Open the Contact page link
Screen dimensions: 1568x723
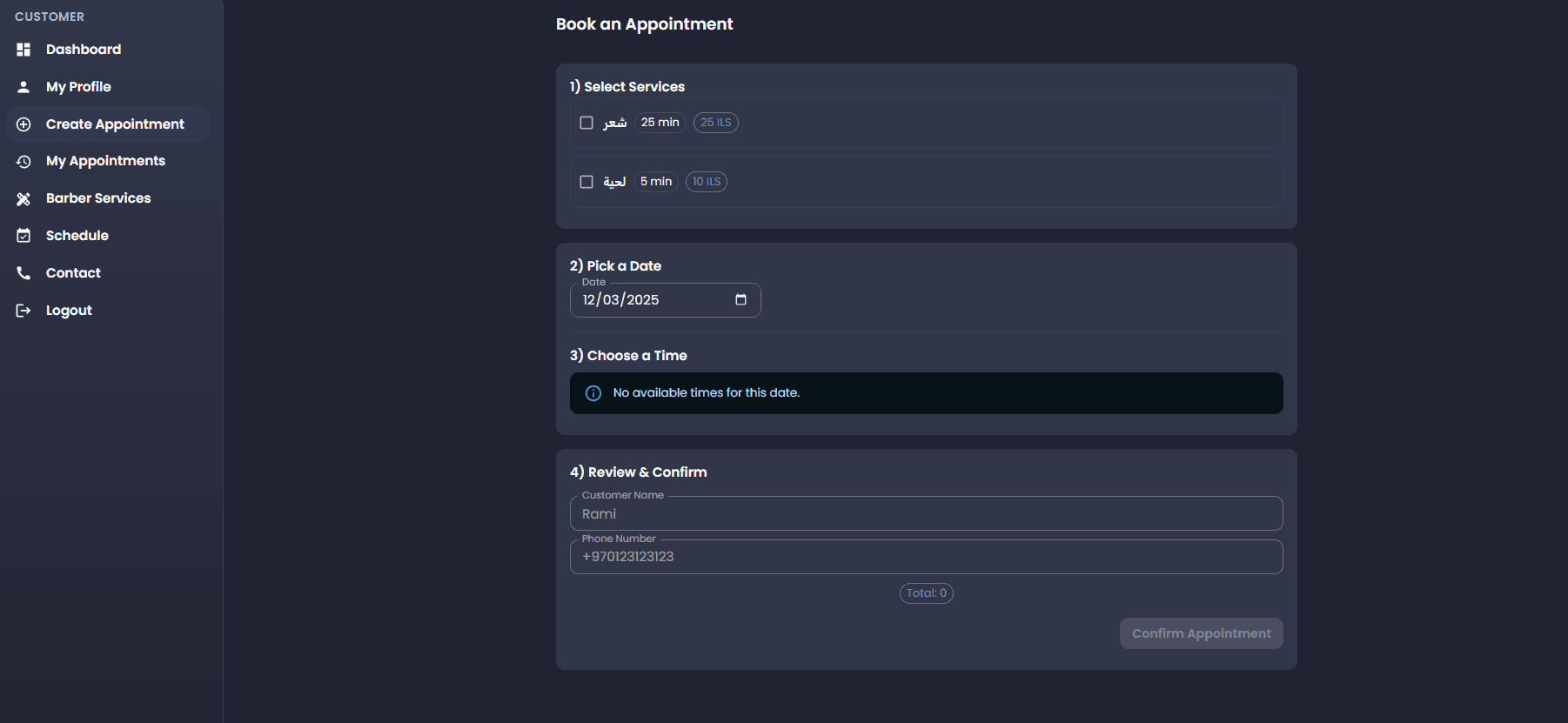tap(108, 273)
